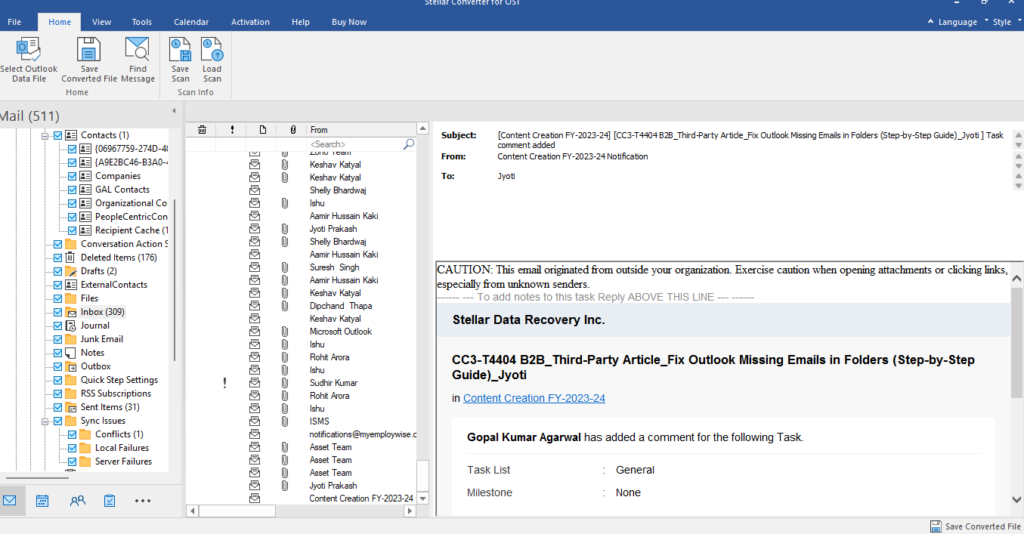
Task: Open message from Dipchand Thapa
Action: click(340, 306)
